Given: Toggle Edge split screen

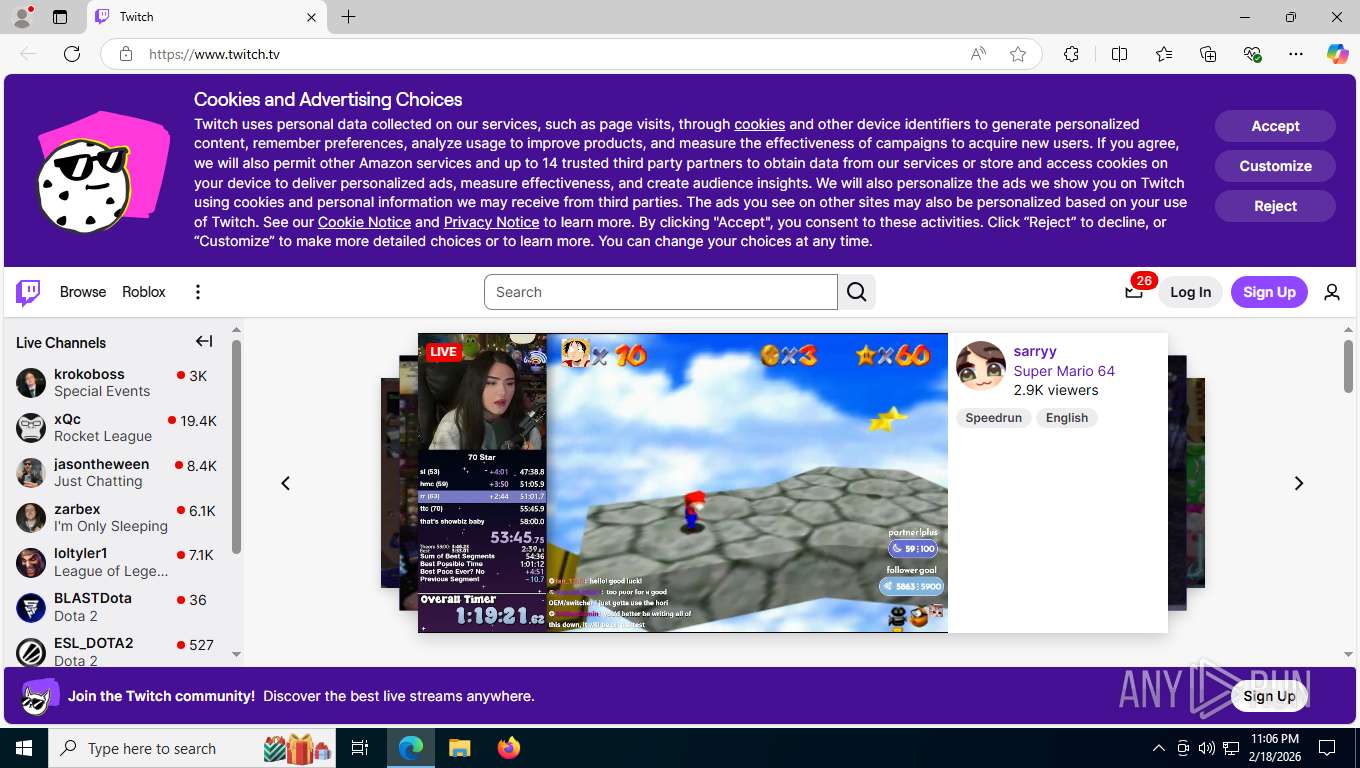Looking at the screenshot, I should pos(1119,54).
